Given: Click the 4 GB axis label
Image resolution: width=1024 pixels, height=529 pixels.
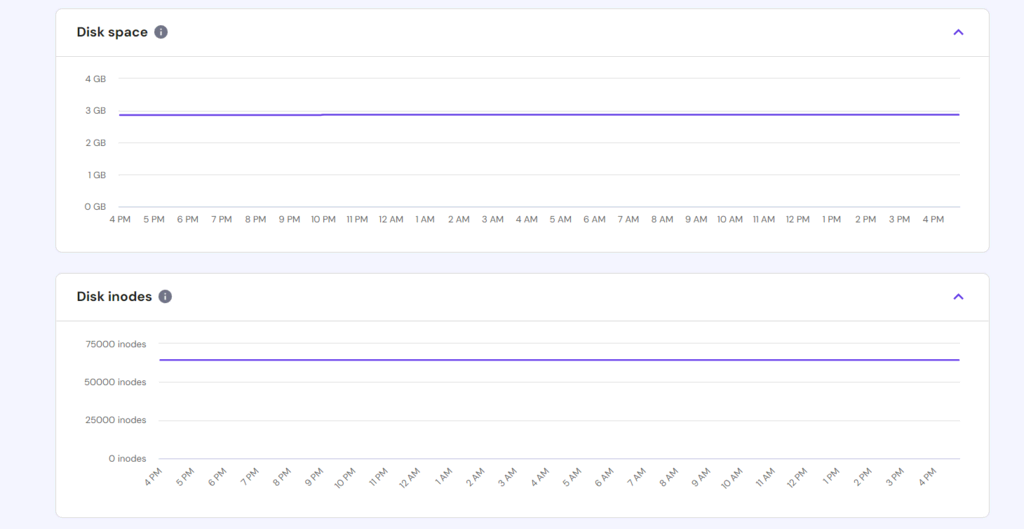Looking at the screenshot, I should (95, 78).
